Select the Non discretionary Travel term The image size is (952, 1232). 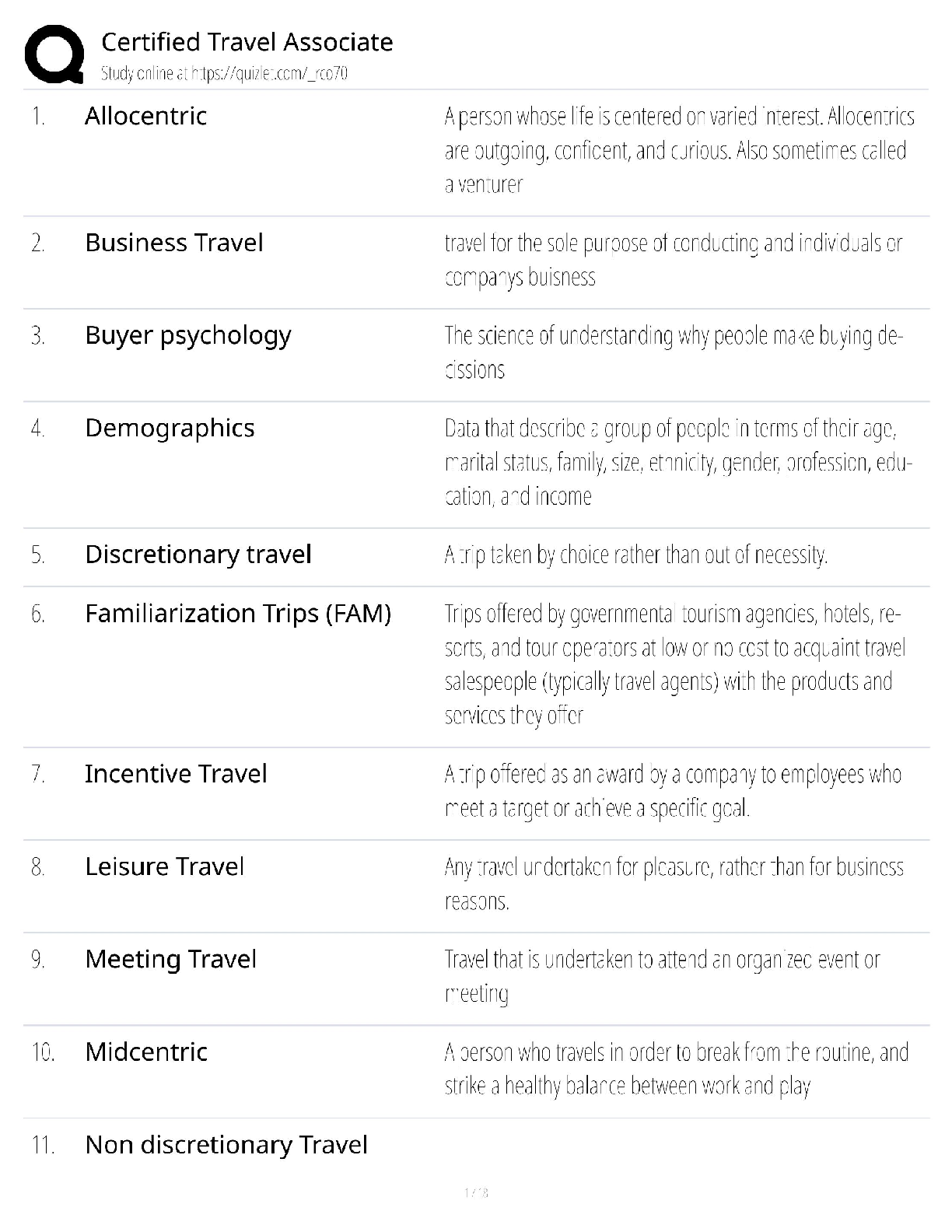(x=226, y=1145)
